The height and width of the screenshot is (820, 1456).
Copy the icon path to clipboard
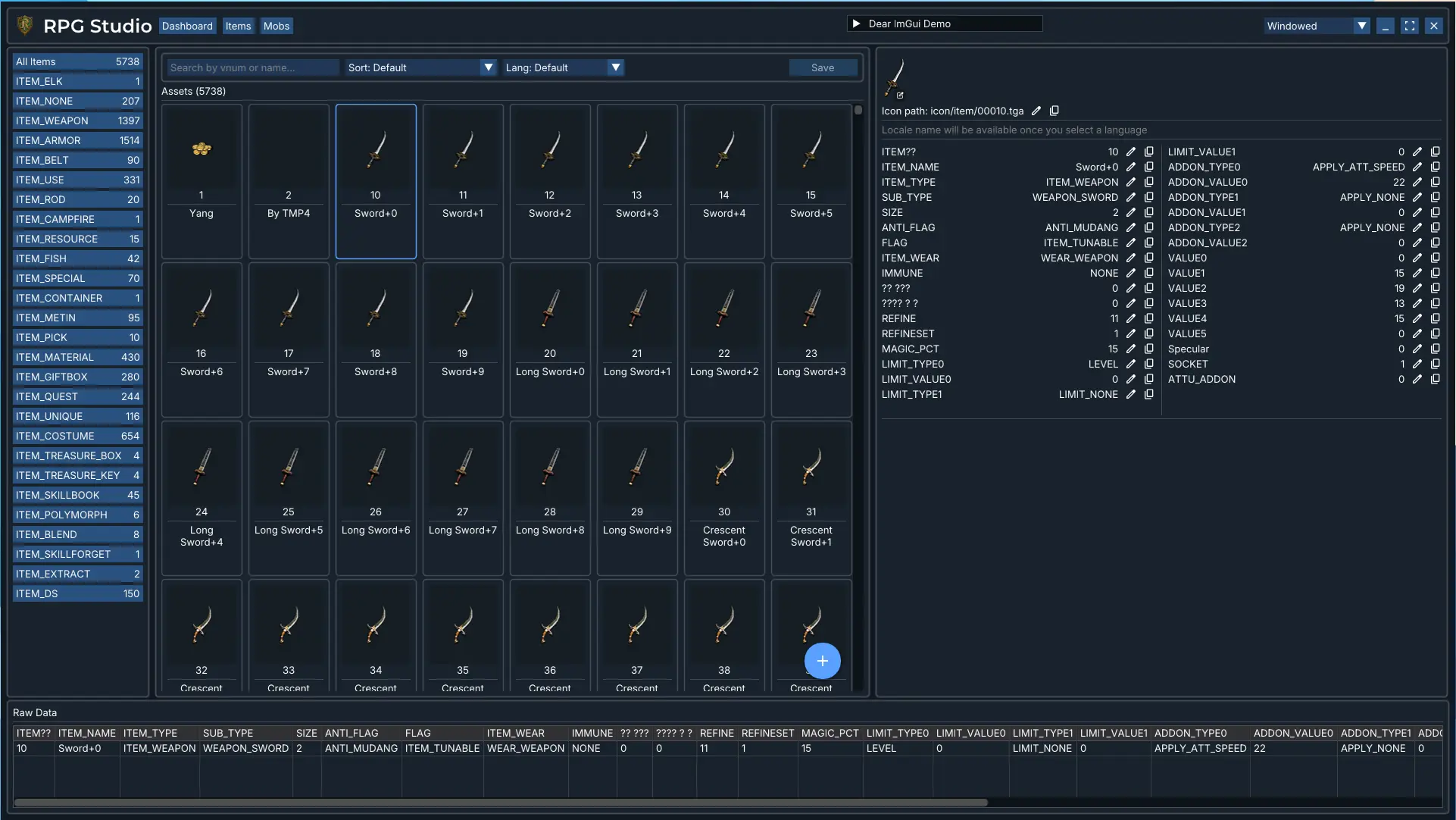(1055, 111)
